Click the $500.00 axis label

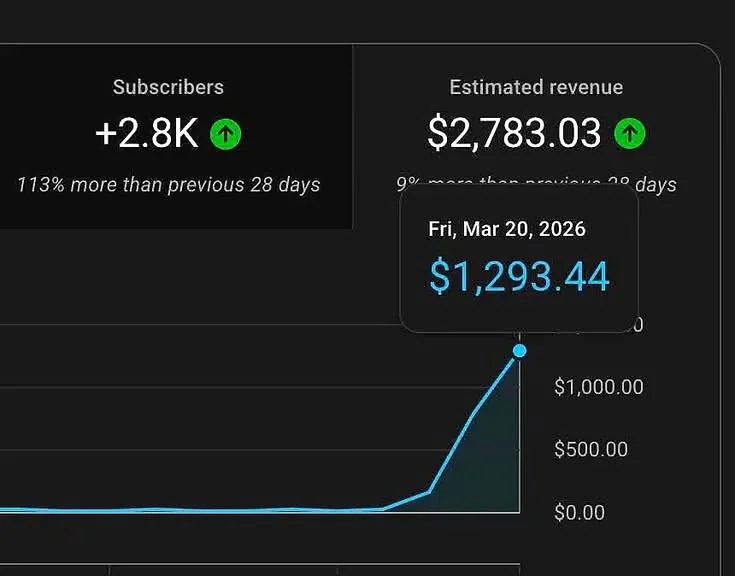point(591,449)
